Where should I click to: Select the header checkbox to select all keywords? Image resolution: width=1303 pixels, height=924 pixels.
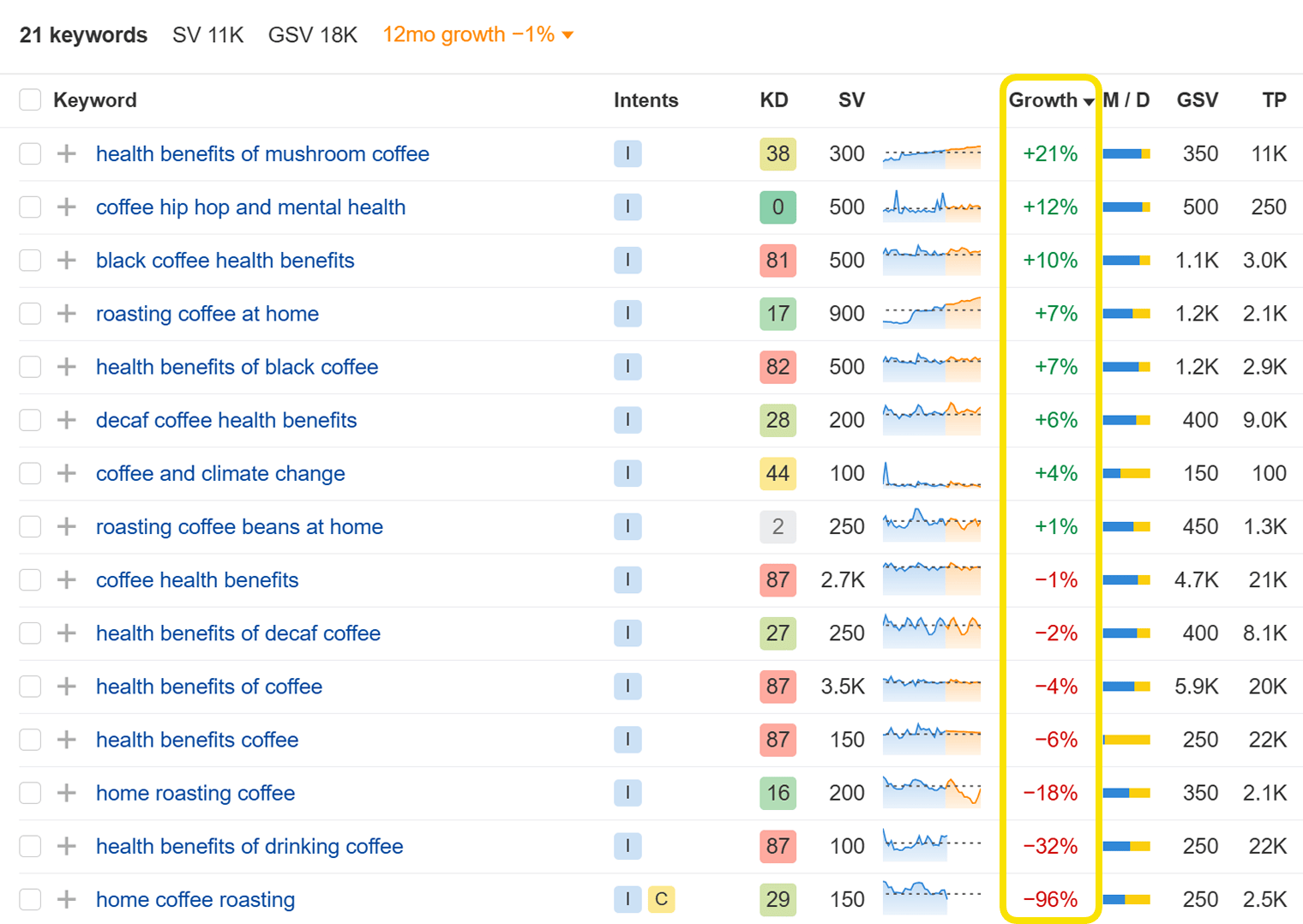pyautogui.click(x=30, y=99)
